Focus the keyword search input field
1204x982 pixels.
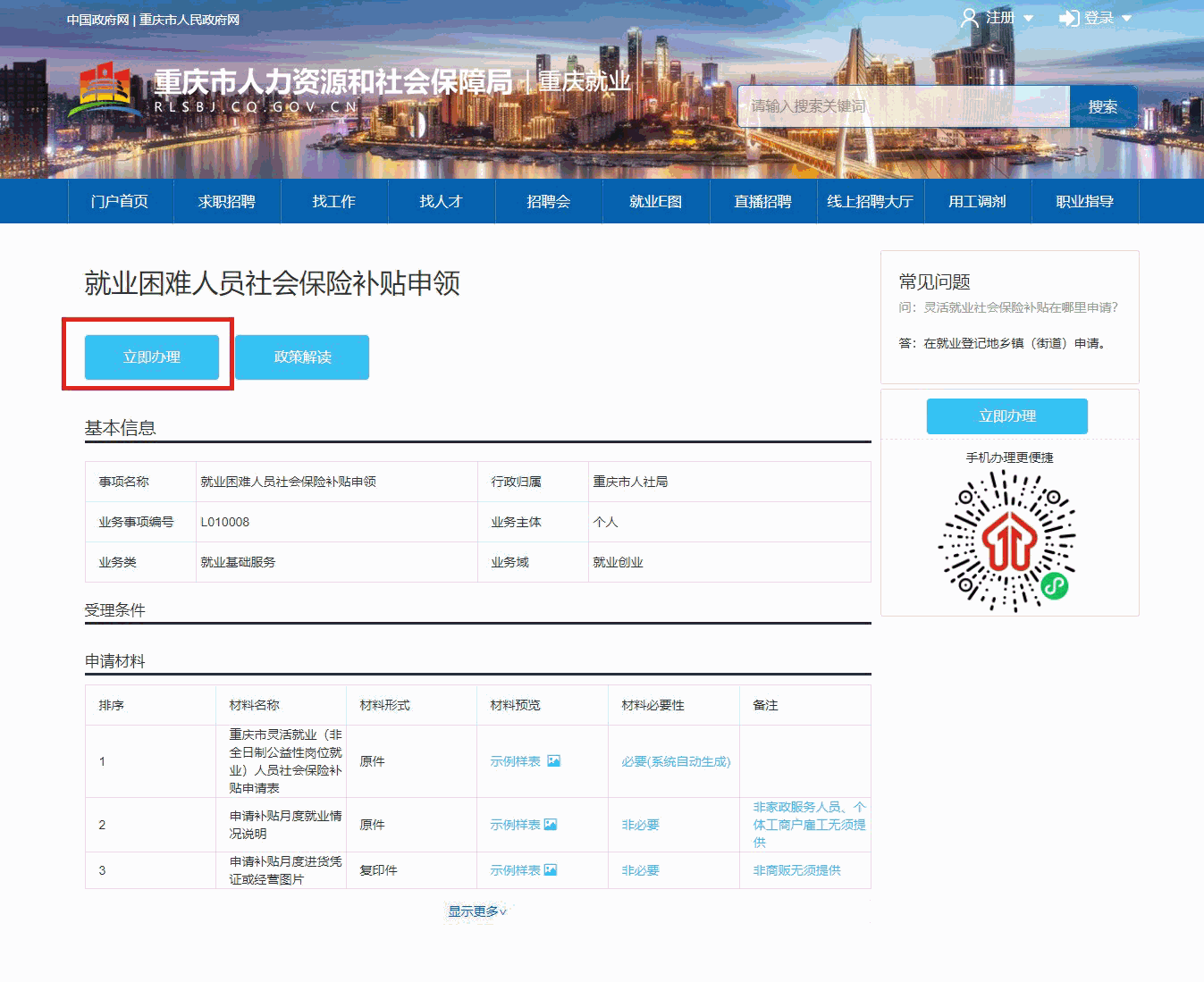tap(903, 106)
